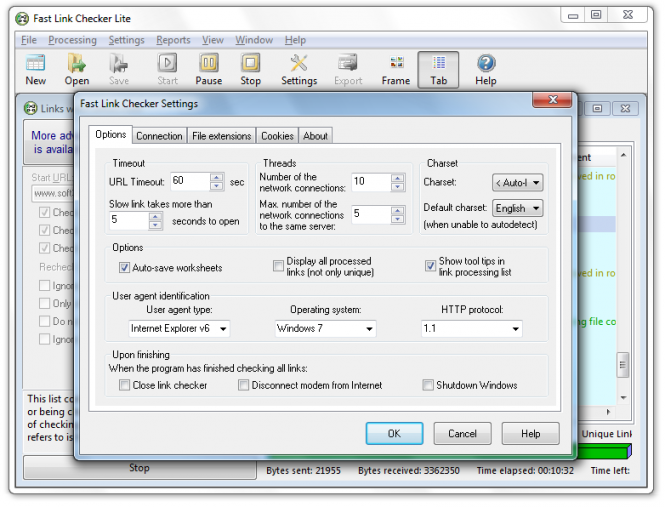665x507 pixels.
Task: Click the Stop button at window bottom
Action: point(140,468)
